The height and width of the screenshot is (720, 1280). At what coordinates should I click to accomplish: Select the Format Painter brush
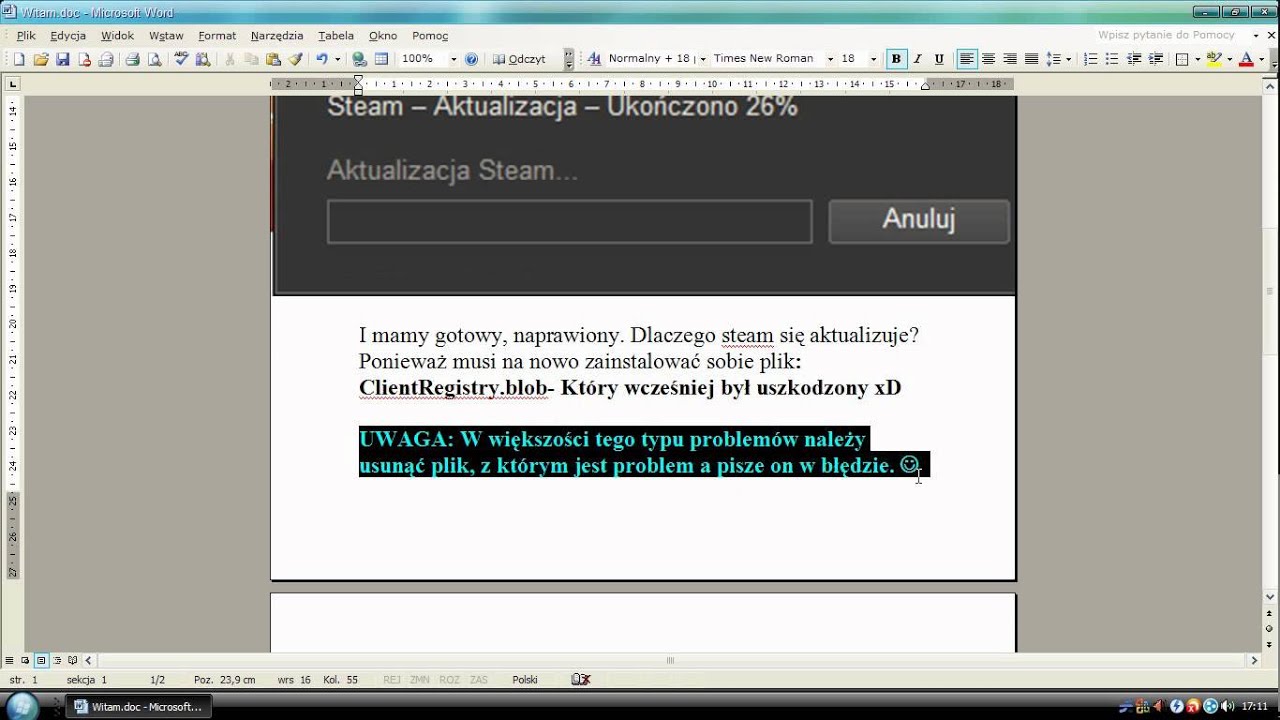[x=295, y=59]
